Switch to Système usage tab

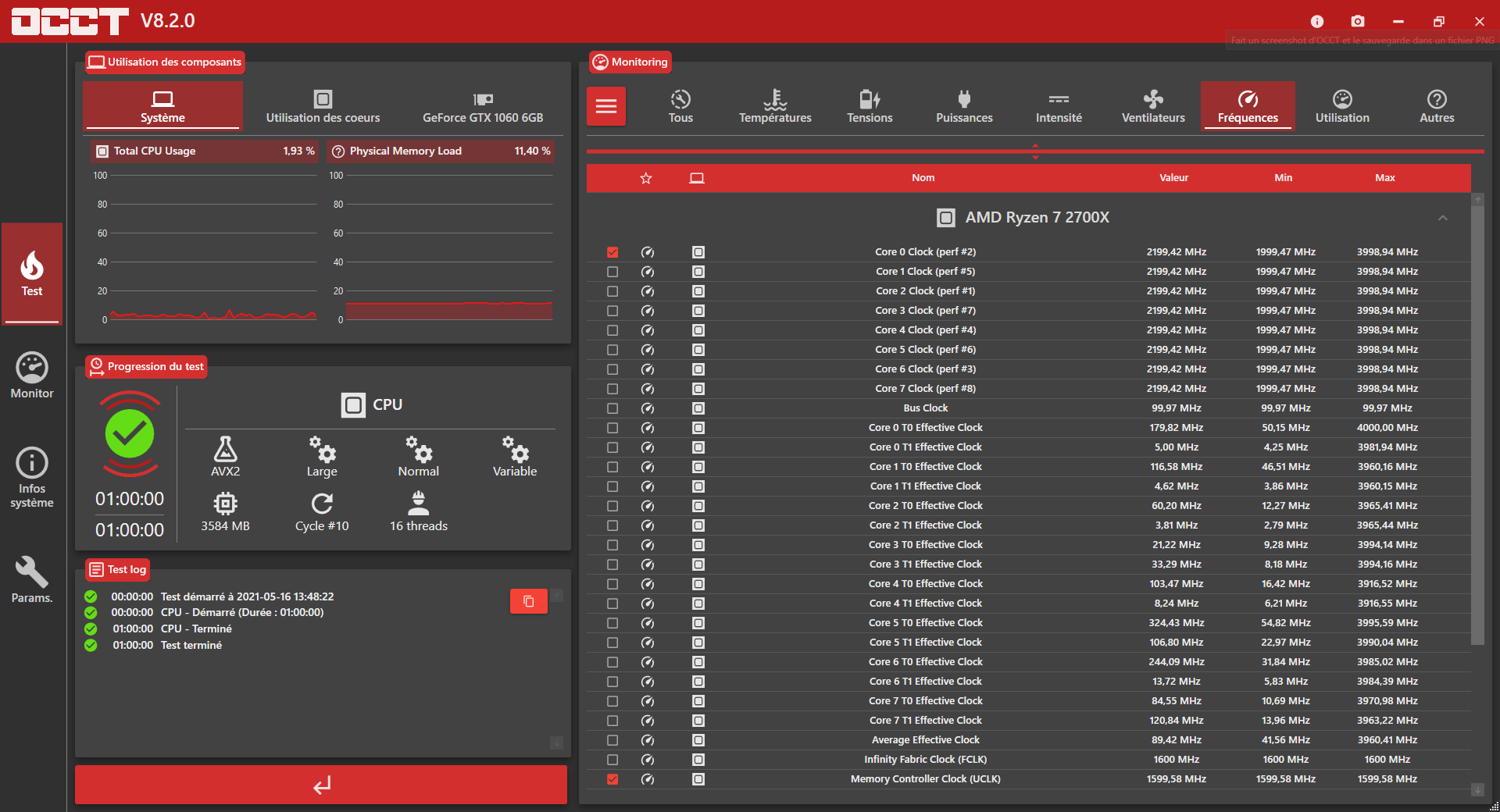[x=162, y=106]
